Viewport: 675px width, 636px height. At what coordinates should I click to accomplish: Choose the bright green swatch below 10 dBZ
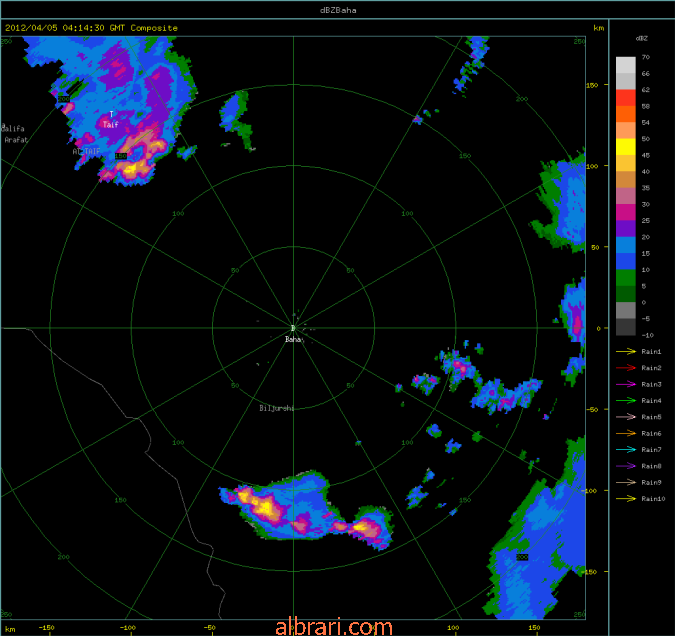(626, 278)
